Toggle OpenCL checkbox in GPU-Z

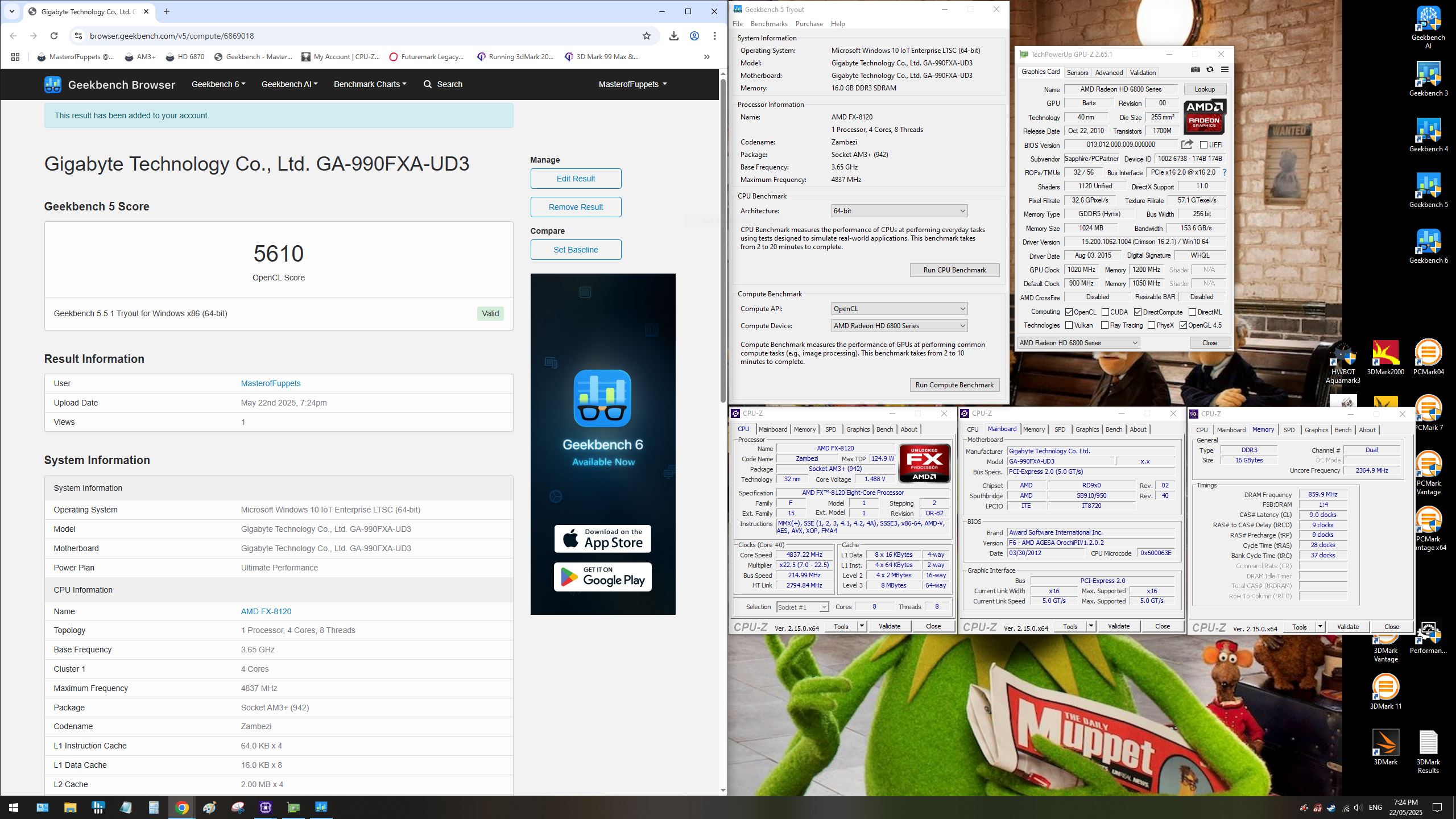tap(1069, 312)
